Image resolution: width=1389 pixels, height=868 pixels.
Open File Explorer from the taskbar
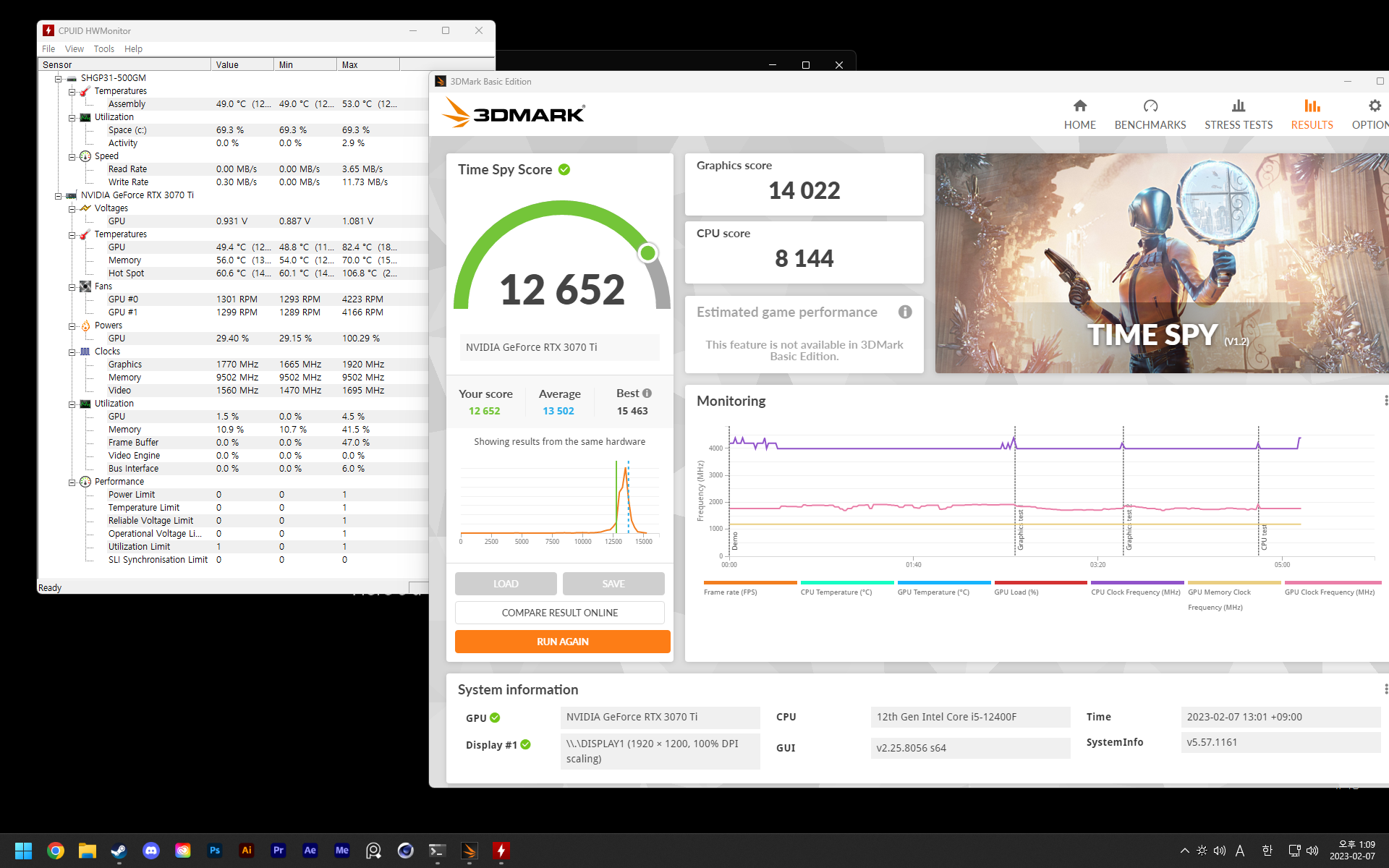88,851
